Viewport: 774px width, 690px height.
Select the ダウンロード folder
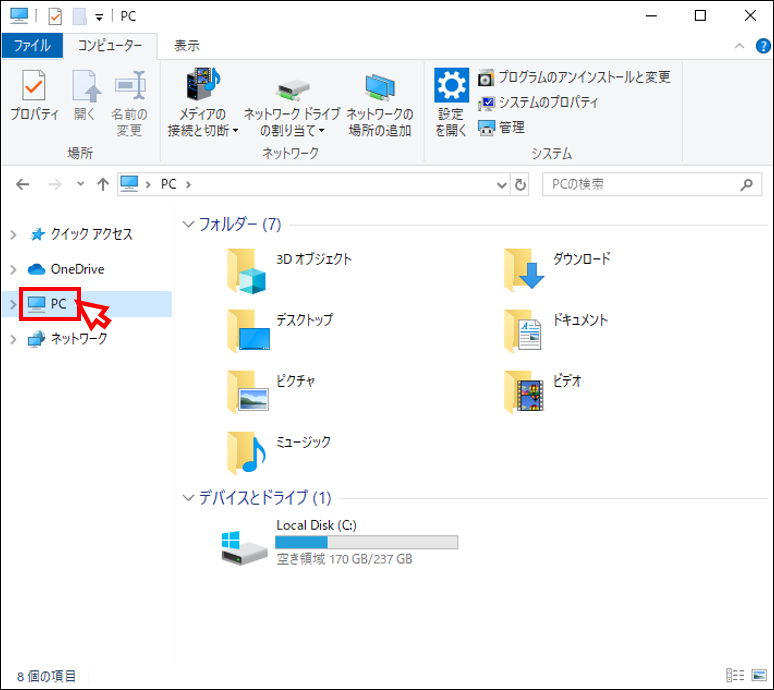coord(558,269)
